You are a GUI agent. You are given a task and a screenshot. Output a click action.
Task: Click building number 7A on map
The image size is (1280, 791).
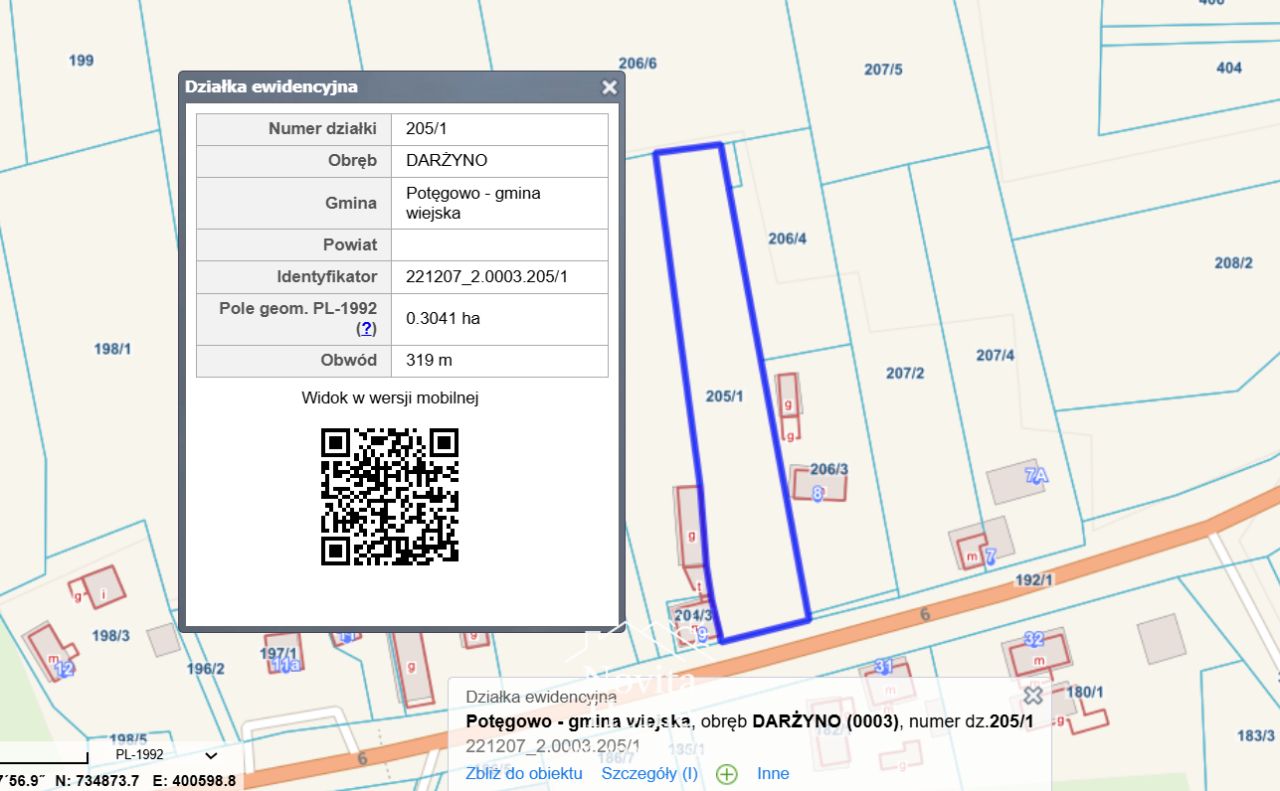point(1036,476)
